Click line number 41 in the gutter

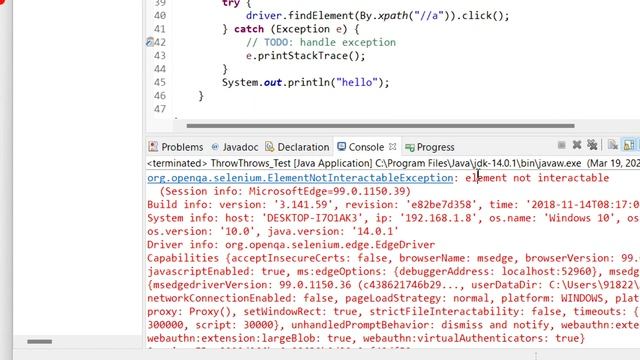pyautogui.click(x=160, y=29)
